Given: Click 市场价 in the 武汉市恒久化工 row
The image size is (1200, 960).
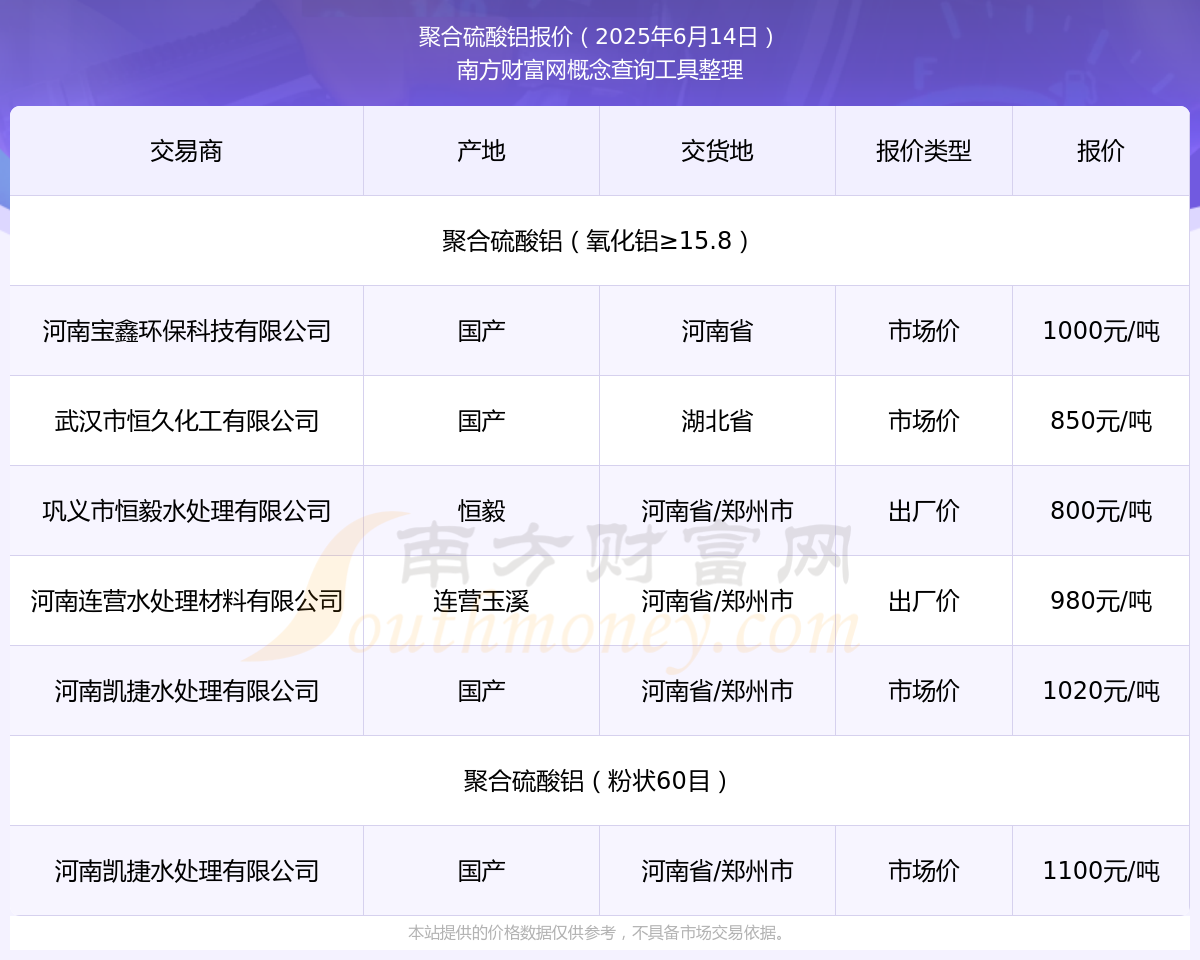Looking at the screenshot, I should (x=924, y=421).
